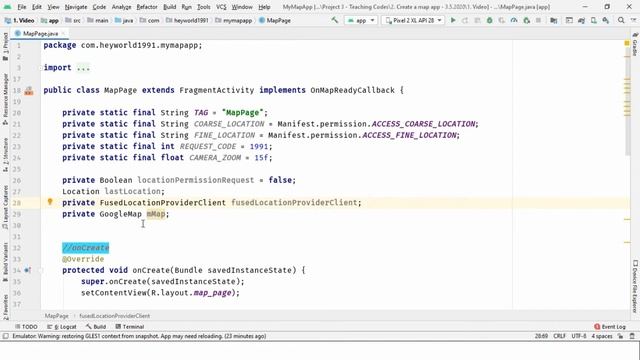Screen dimensions: 640x360
Task: Click the Apply Changes icon
Action: [465, 20]
